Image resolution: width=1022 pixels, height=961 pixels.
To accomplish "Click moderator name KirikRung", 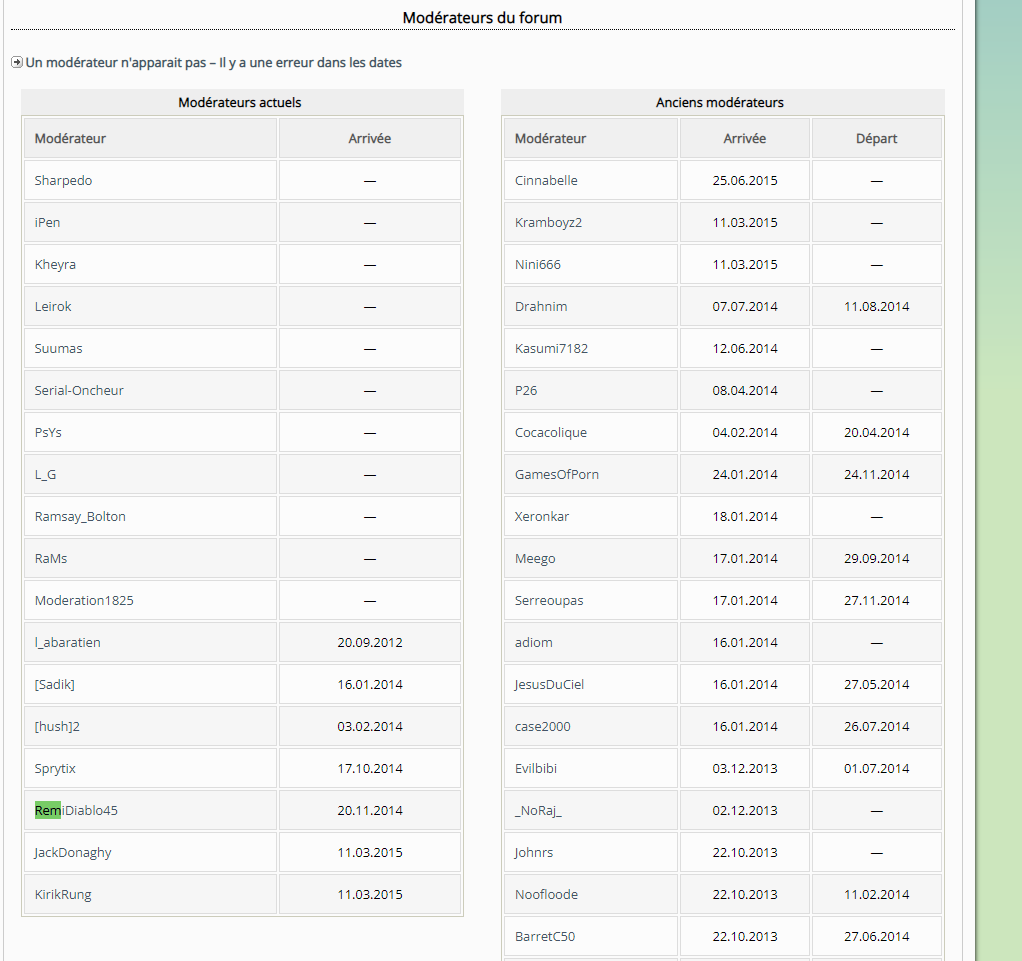I will click(63, 894).
